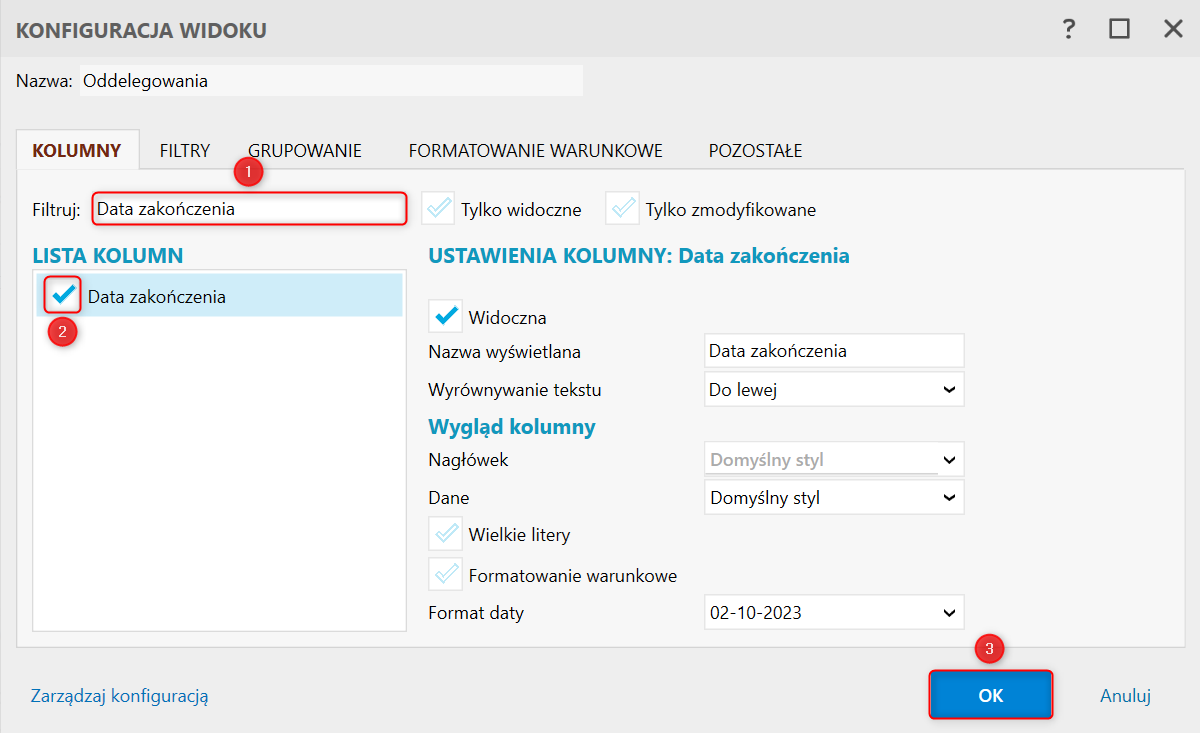Image resolution: width=1200 pixels, height=733 pixels.
Task: Enable Formatowanie warunkowe checkbox
Action: [445, 574]
